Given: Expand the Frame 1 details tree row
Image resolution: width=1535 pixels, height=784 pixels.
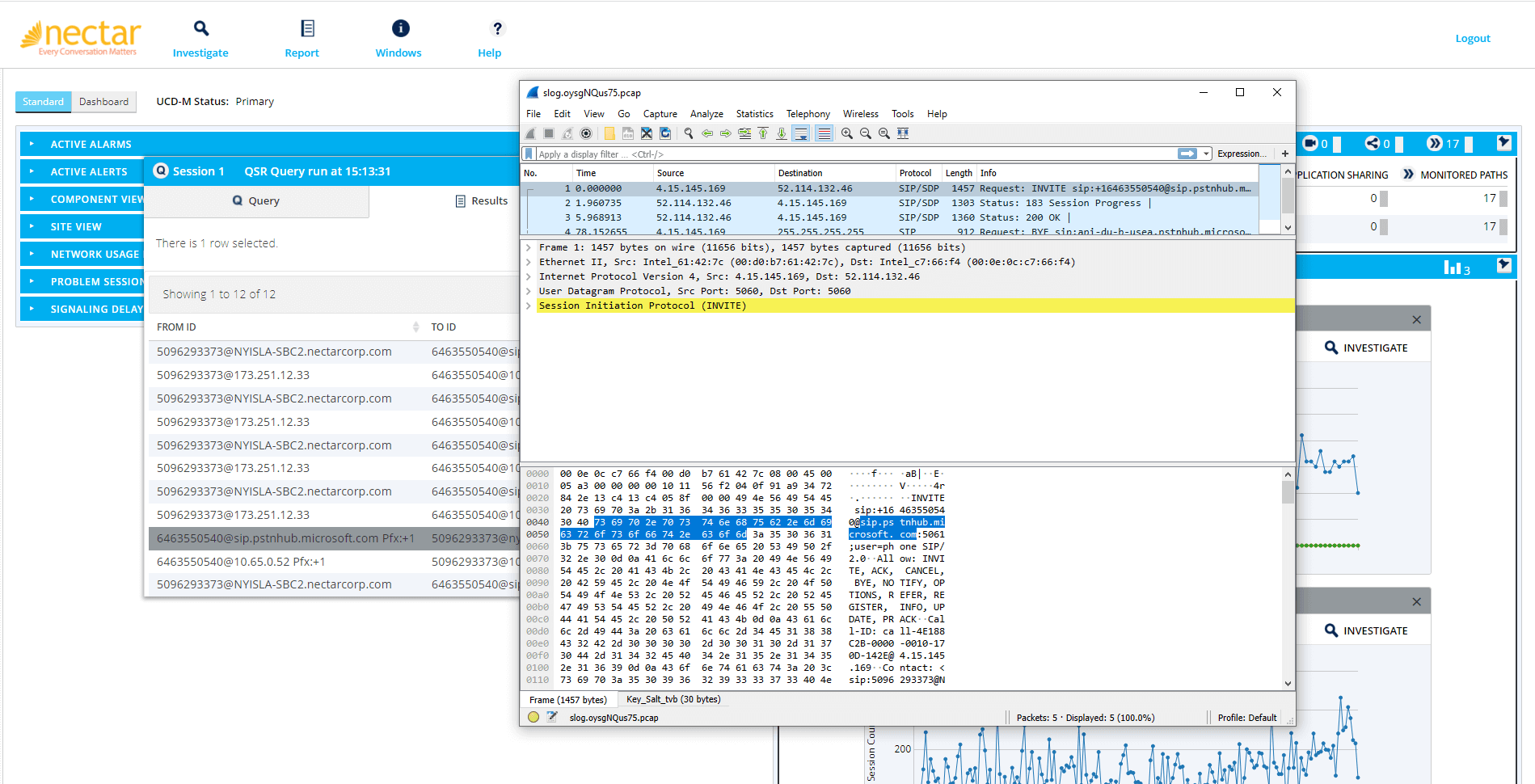Looking at the screenshot, I should (529, 247).
